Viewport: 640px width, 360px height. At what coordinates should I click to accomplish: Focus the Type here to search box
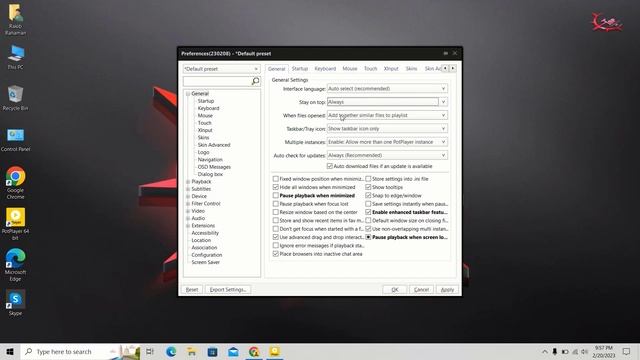[80, 351]
